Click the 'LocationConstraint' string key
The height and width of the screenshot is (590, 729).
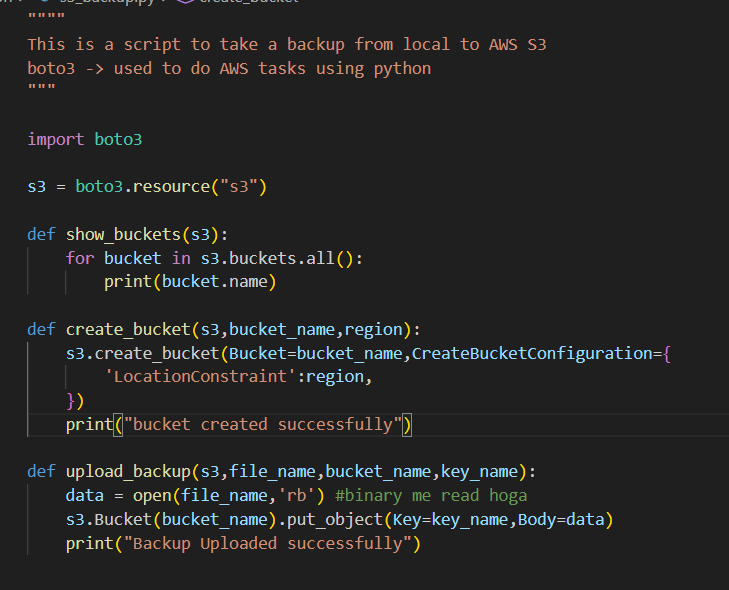coord(200,377)
